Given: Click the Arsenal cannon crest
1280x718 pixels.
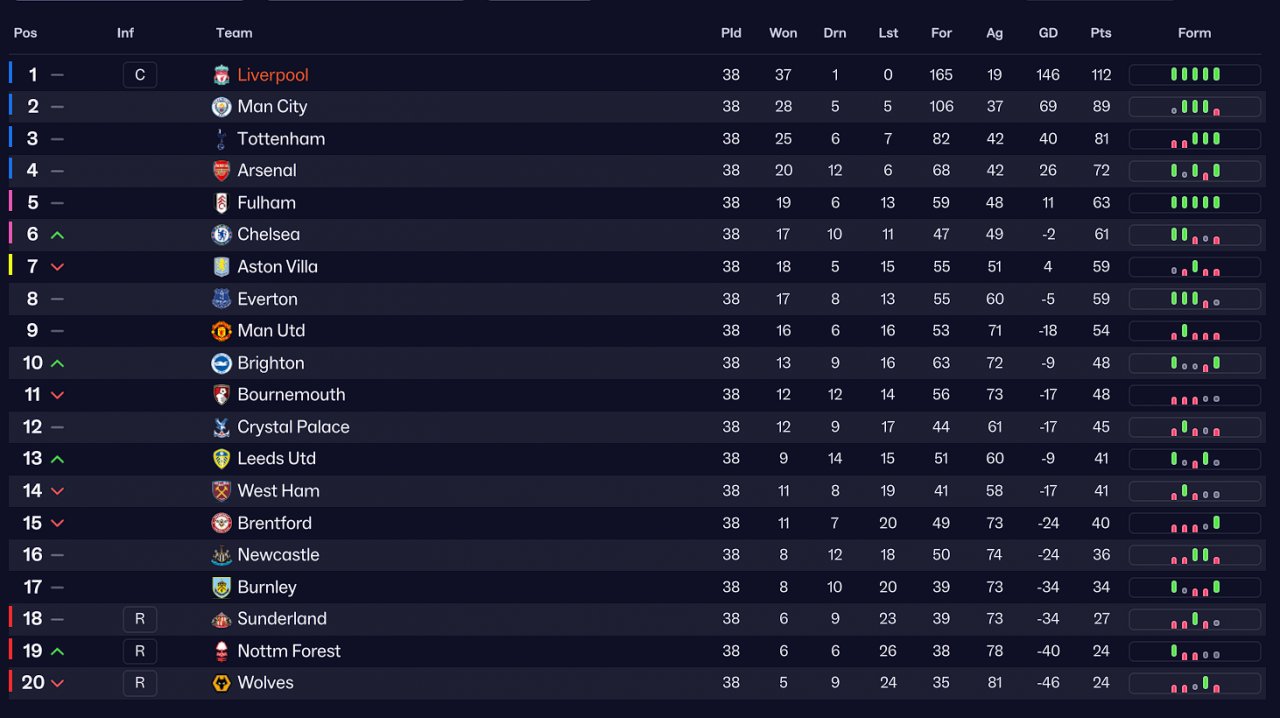Looking at the screenshot, I should click(x=221, y=171).
